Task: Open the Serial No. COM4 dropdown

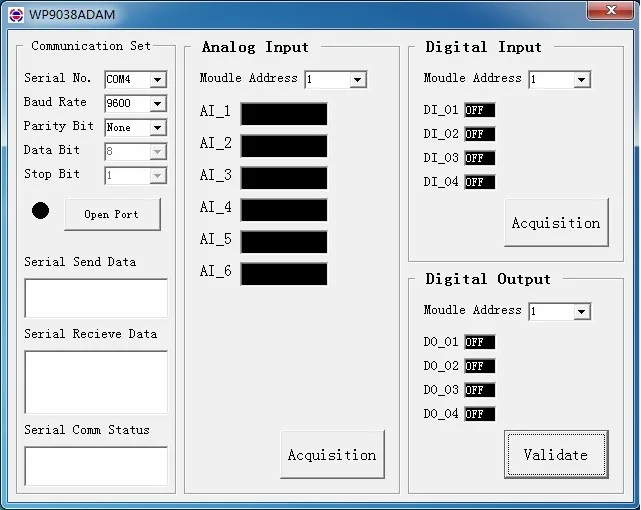Action: pos(157,79)
